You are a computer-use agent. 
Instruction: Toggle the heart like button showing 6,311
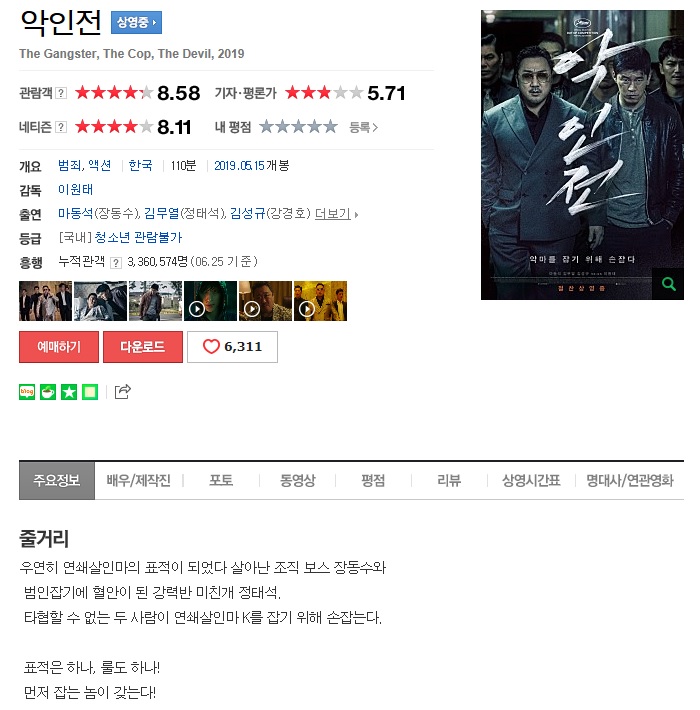coord(232,347)
